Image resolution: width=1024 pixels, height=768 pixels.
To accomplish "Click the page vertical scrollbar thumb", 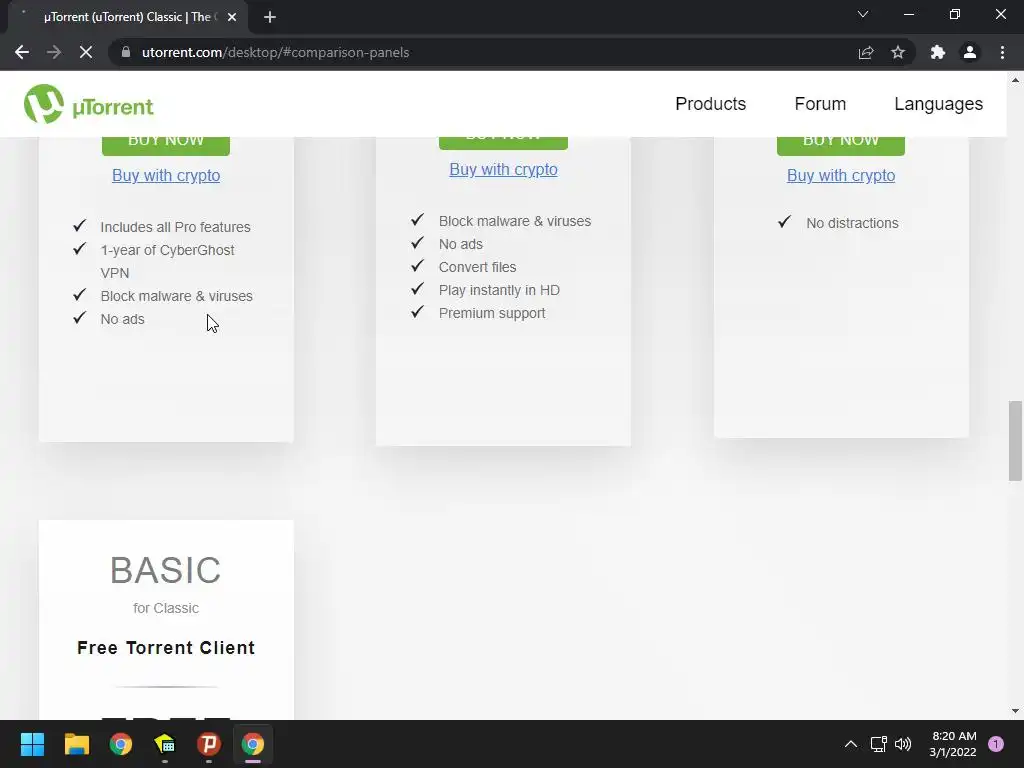I will [1015, 441].
